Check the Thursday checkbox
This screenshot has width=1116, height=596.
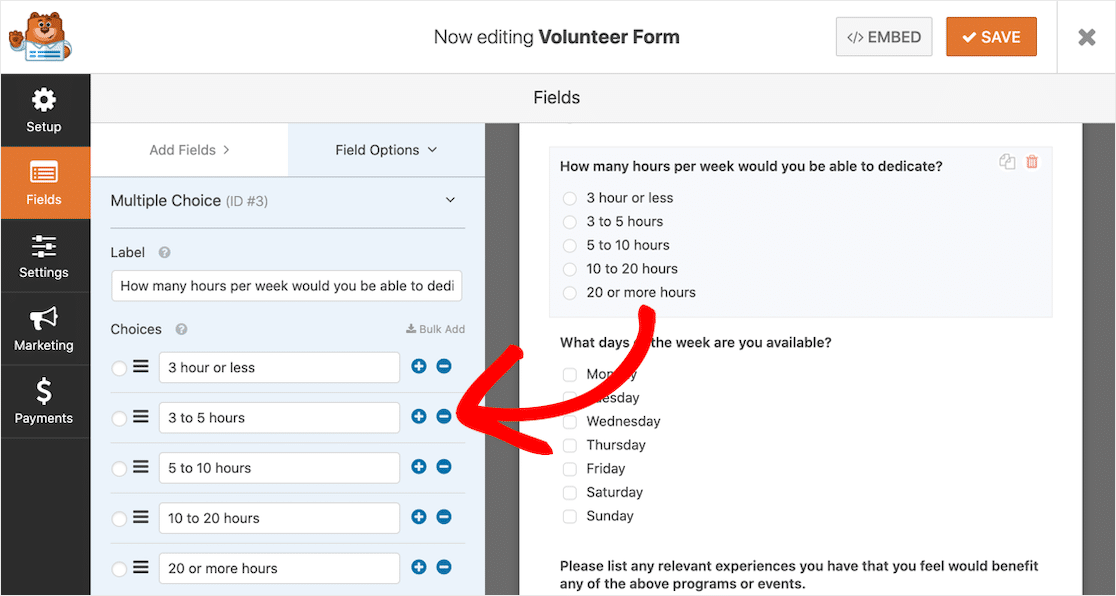(x=569, y=446)
